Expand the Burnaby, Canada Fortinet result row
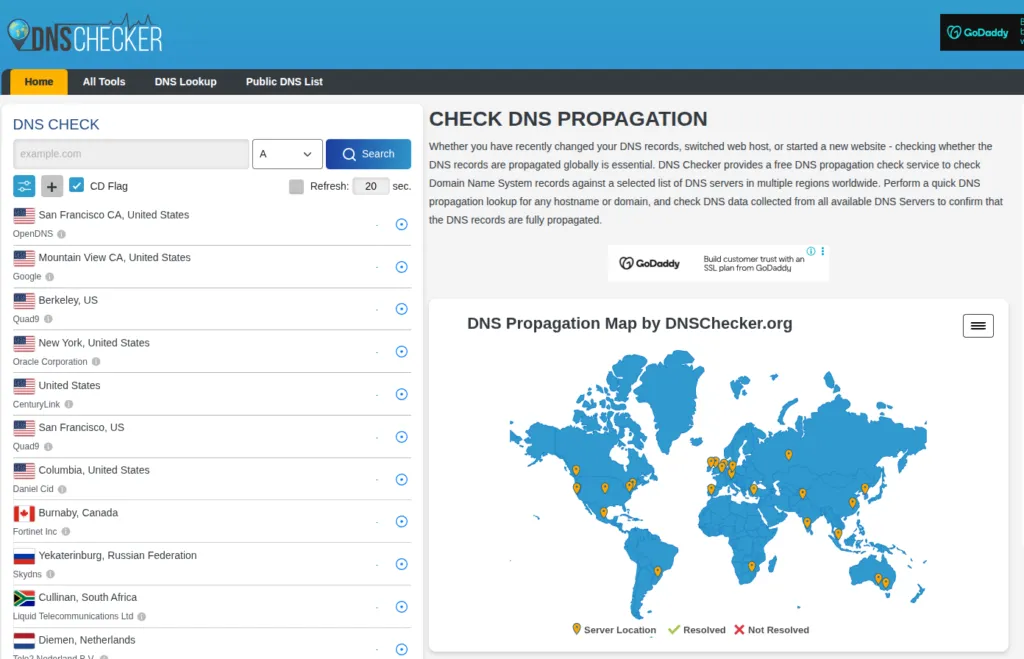 tap(401, 521)
